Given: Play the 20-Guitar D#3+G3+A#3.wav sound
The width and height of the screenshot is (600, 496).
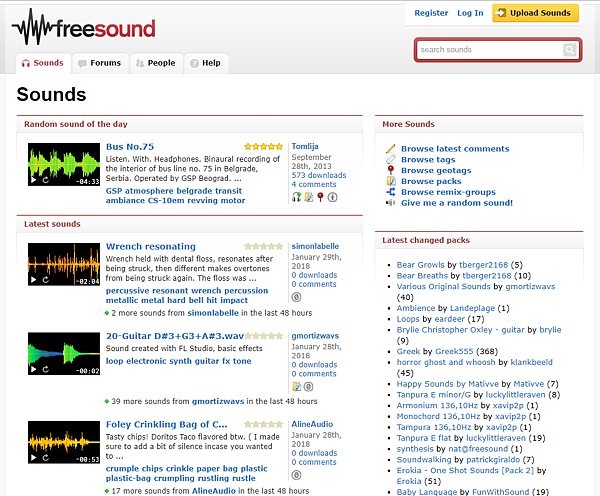Looking at the screenshot, I should 34,369.
